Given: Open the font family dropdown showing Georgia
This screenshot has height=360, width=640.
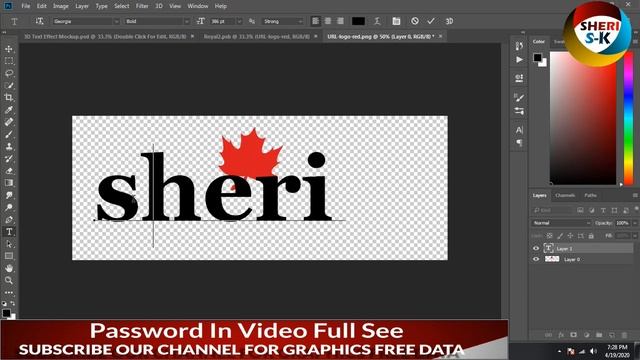Looking at the screenshot, I should (x=86, y=21).
